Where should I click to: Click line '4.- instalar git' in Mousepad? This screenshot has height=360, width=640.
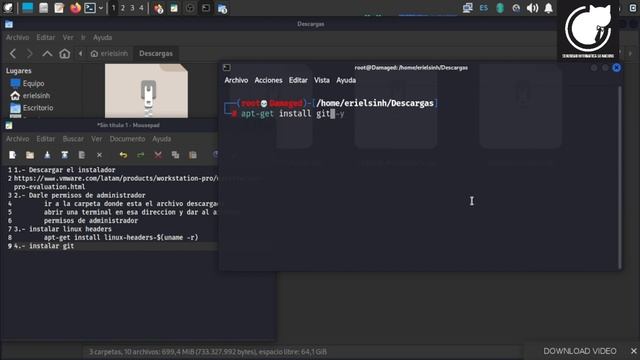[x=44, y=246]
